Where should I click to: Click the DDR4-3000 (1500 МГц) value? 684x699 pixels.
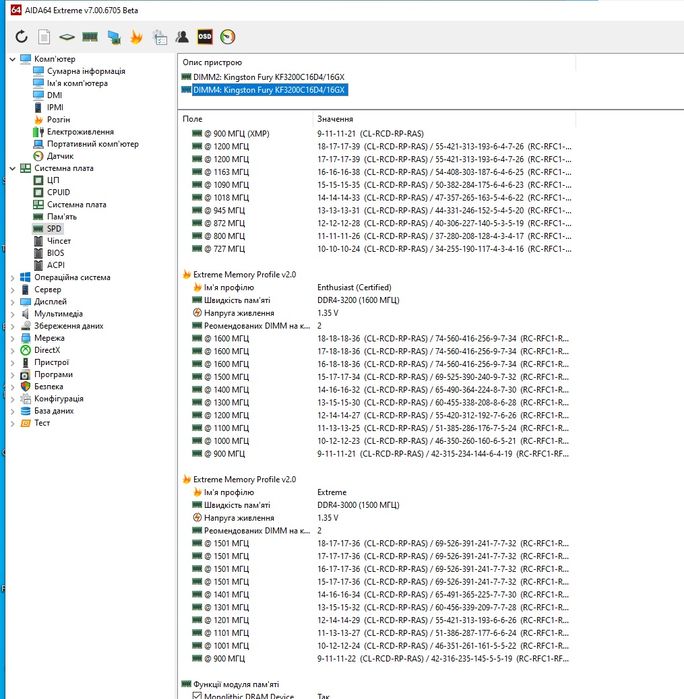358,505
